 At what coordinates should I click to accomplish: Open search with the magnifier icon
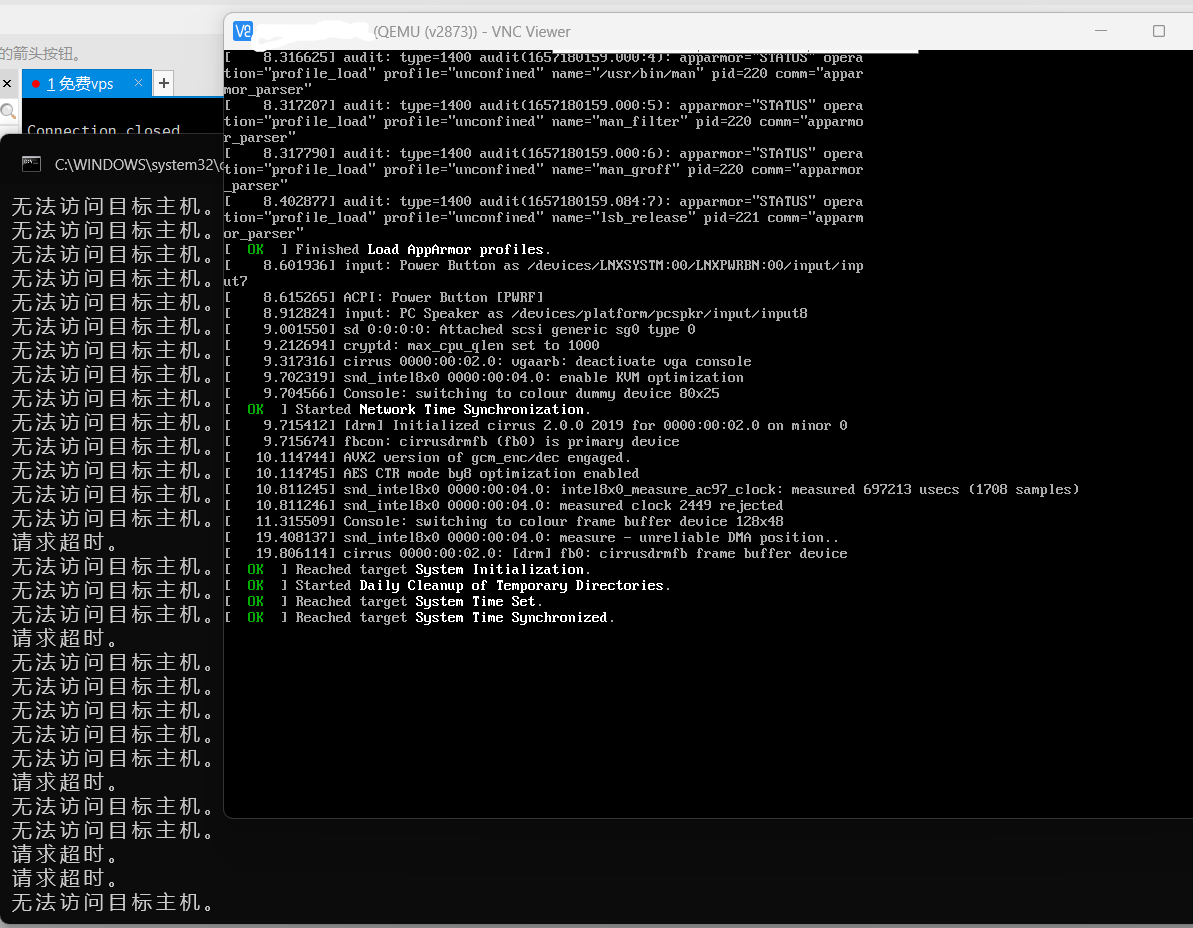click(8, 111)
